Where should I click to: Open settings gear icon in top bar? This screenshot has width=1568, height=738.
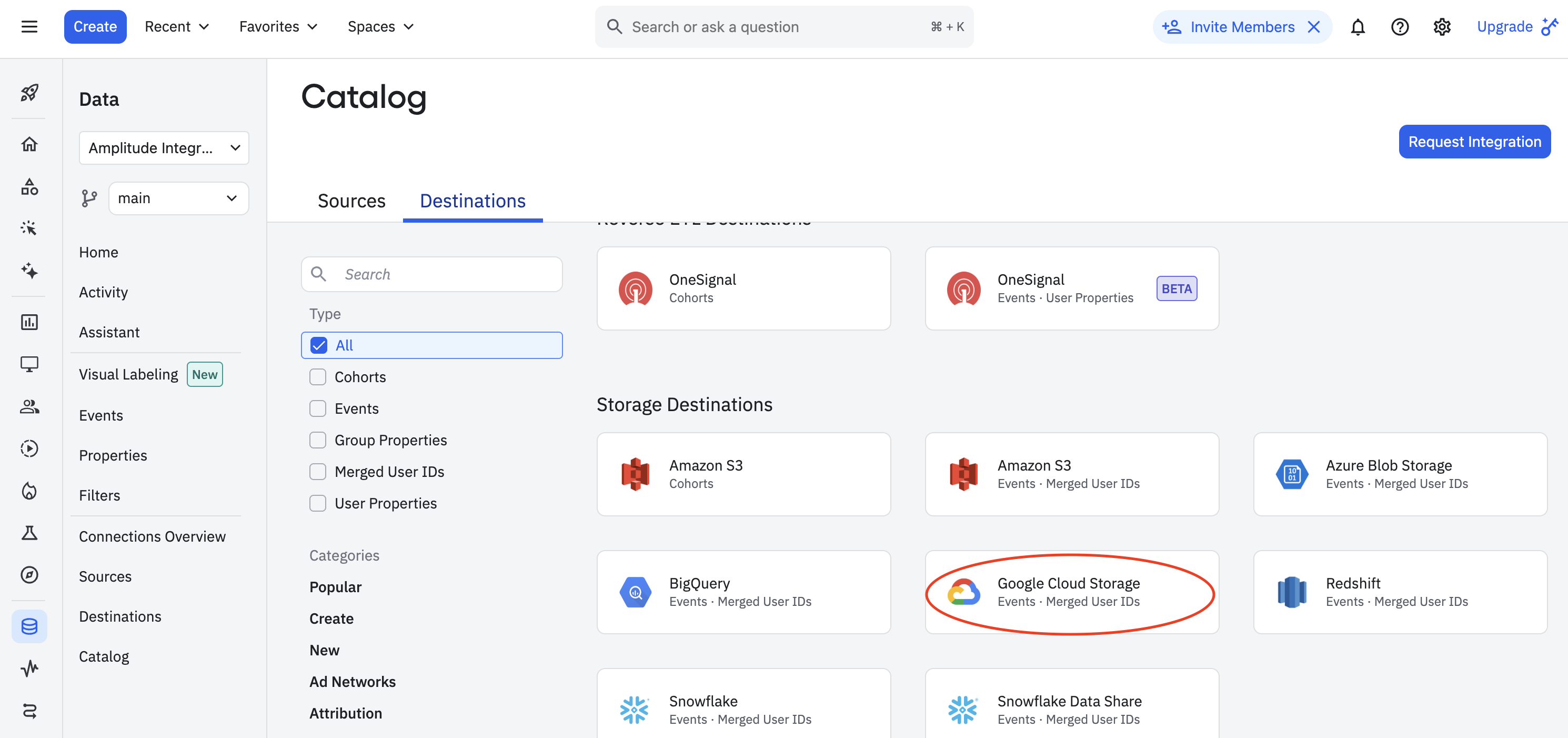(1441, 27)
